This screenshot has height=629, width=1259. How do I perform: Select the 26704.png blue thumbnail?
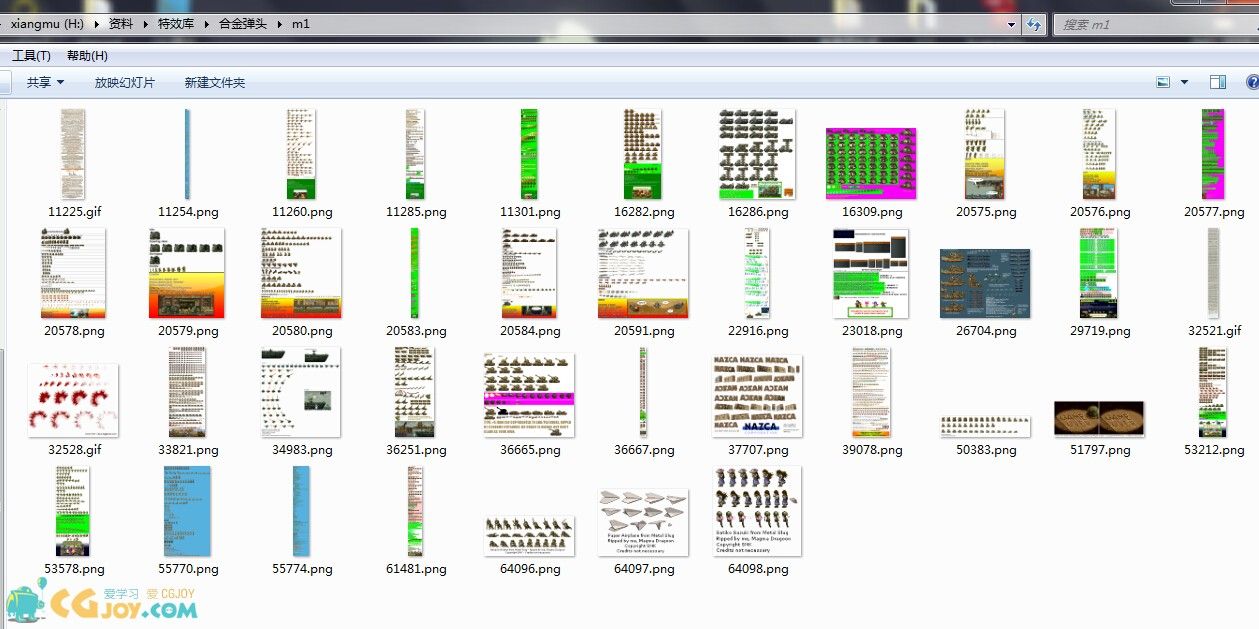click(986, 283)
